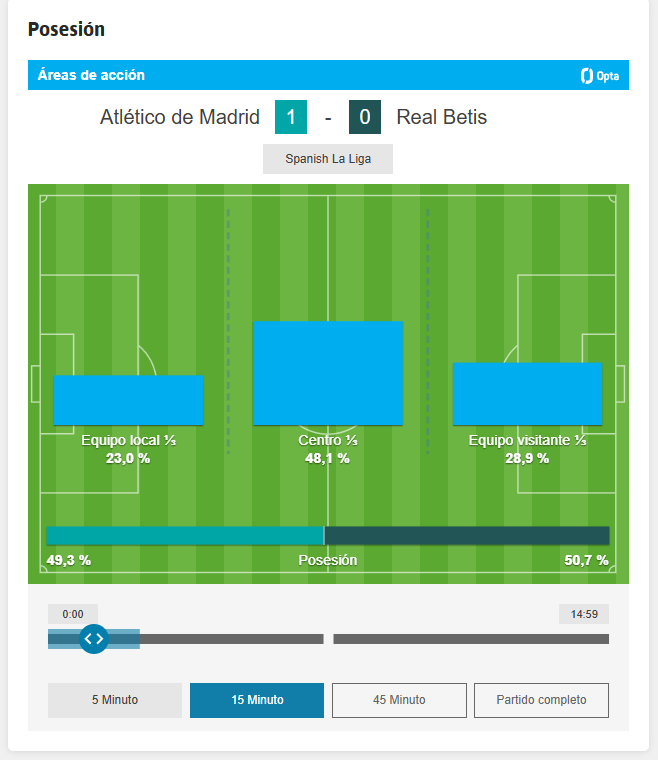Screen dimensions: 658x760
Task: Click the second half timeline track
Action: pyautogui.click(x=471, y=639)
